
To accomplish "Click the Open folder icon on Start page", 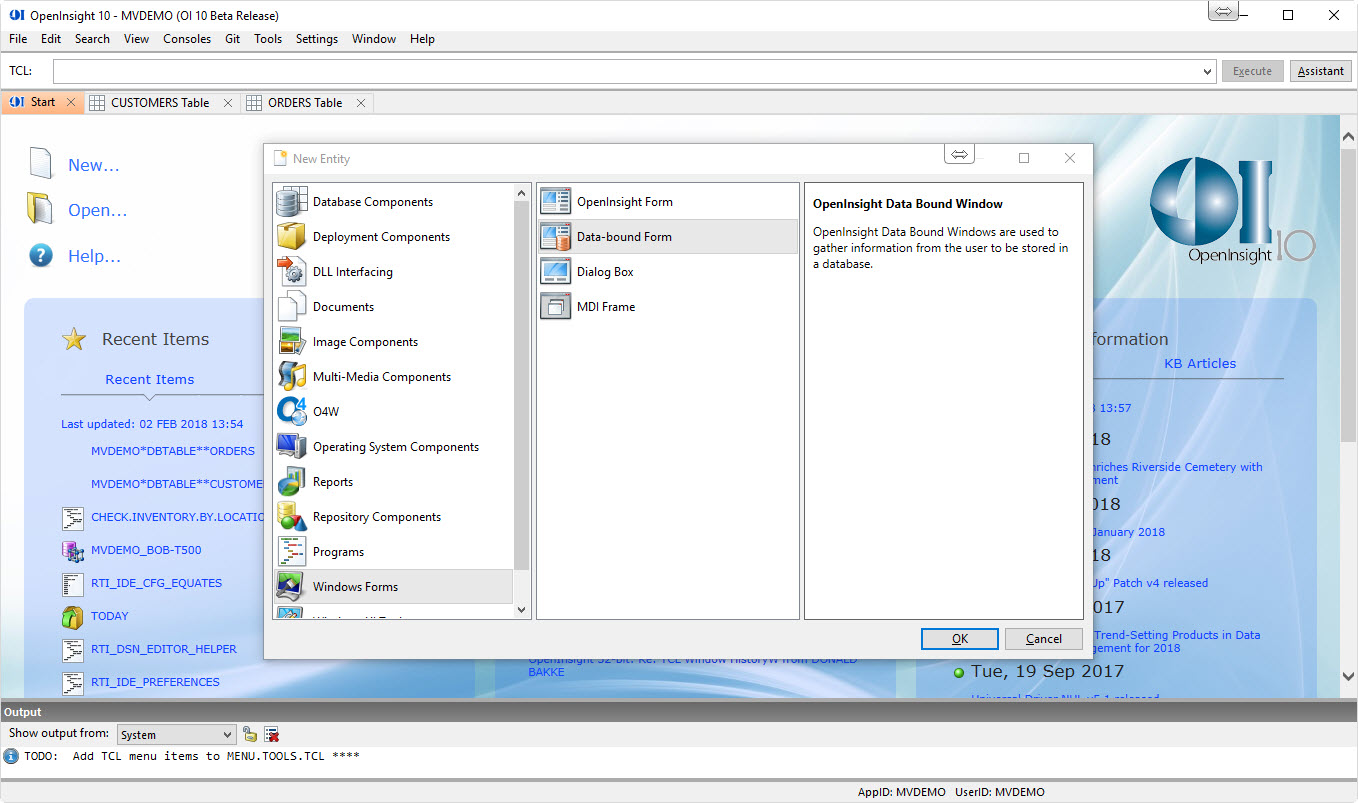I will pos(40,209).
